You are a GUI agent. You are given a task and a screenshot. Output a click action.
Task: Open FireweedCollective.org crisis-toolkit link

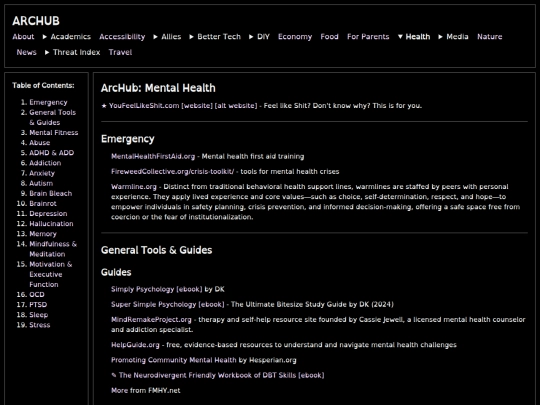173,172
